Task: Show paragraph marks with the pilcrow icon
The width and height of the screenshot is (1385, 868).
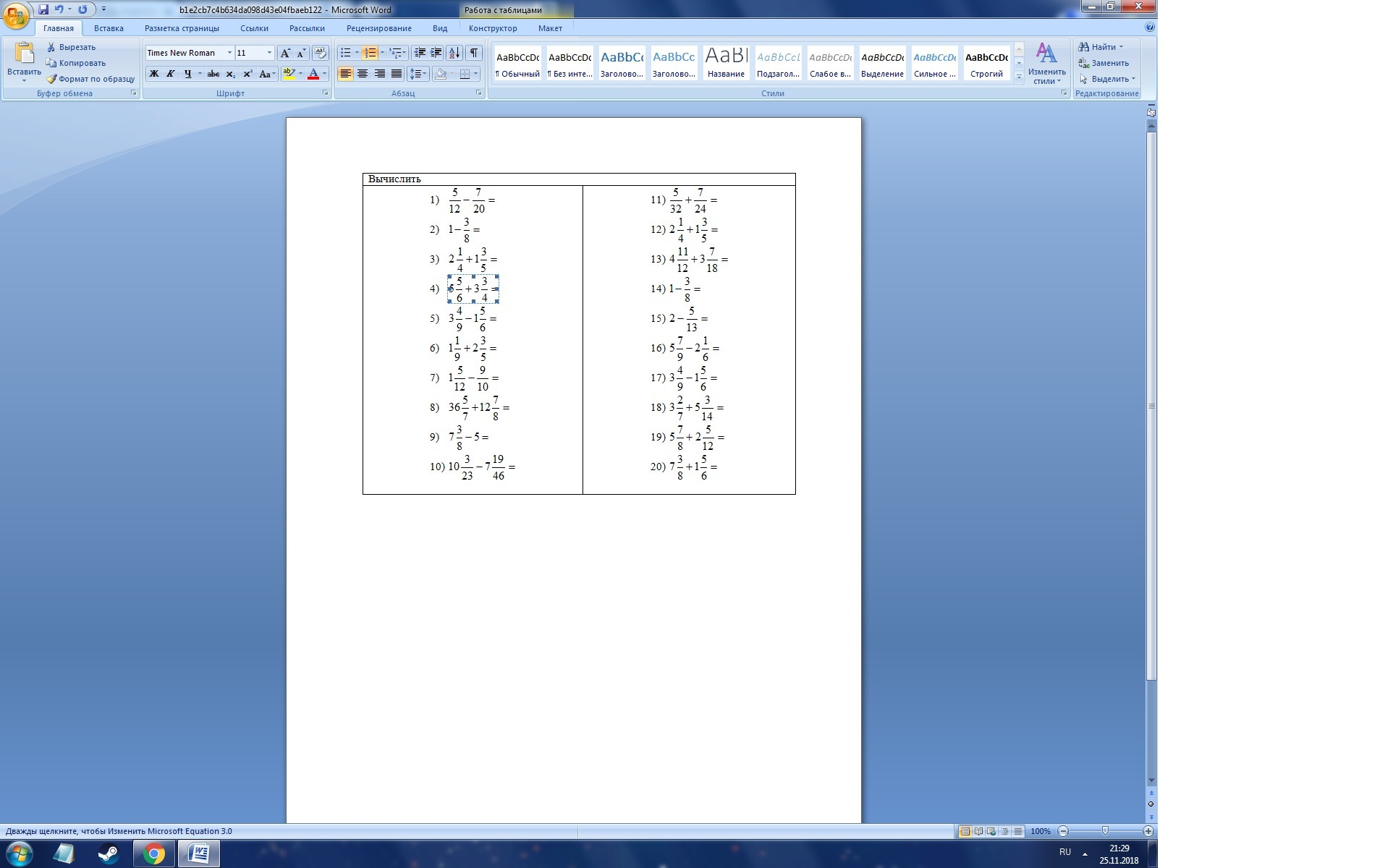Action: pyautogui.click(x=474, y=53)
